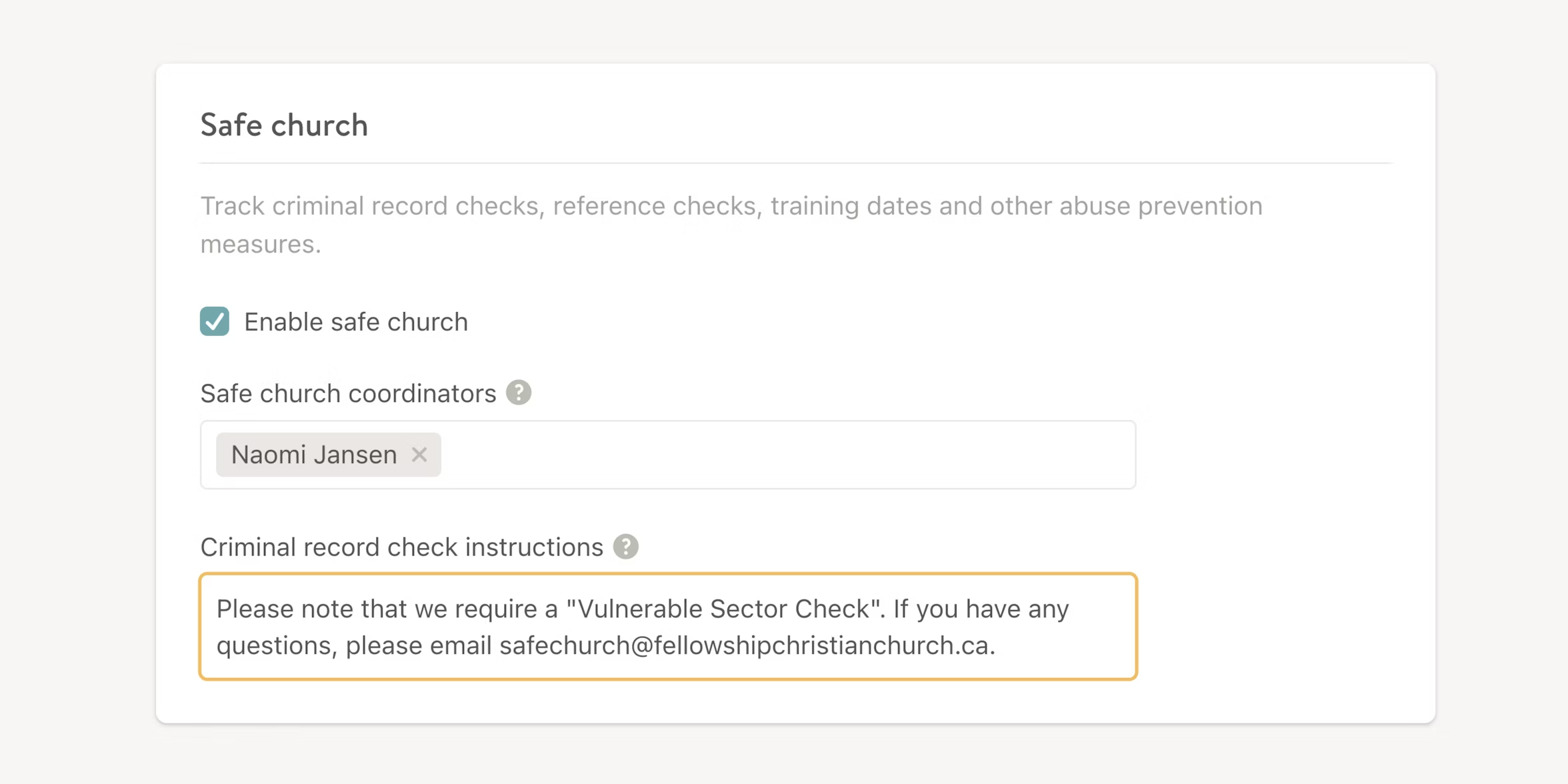Viewport: 1568px width, 784px height.
Task: Click the divider line below Safe church heading
Action: 795,163
